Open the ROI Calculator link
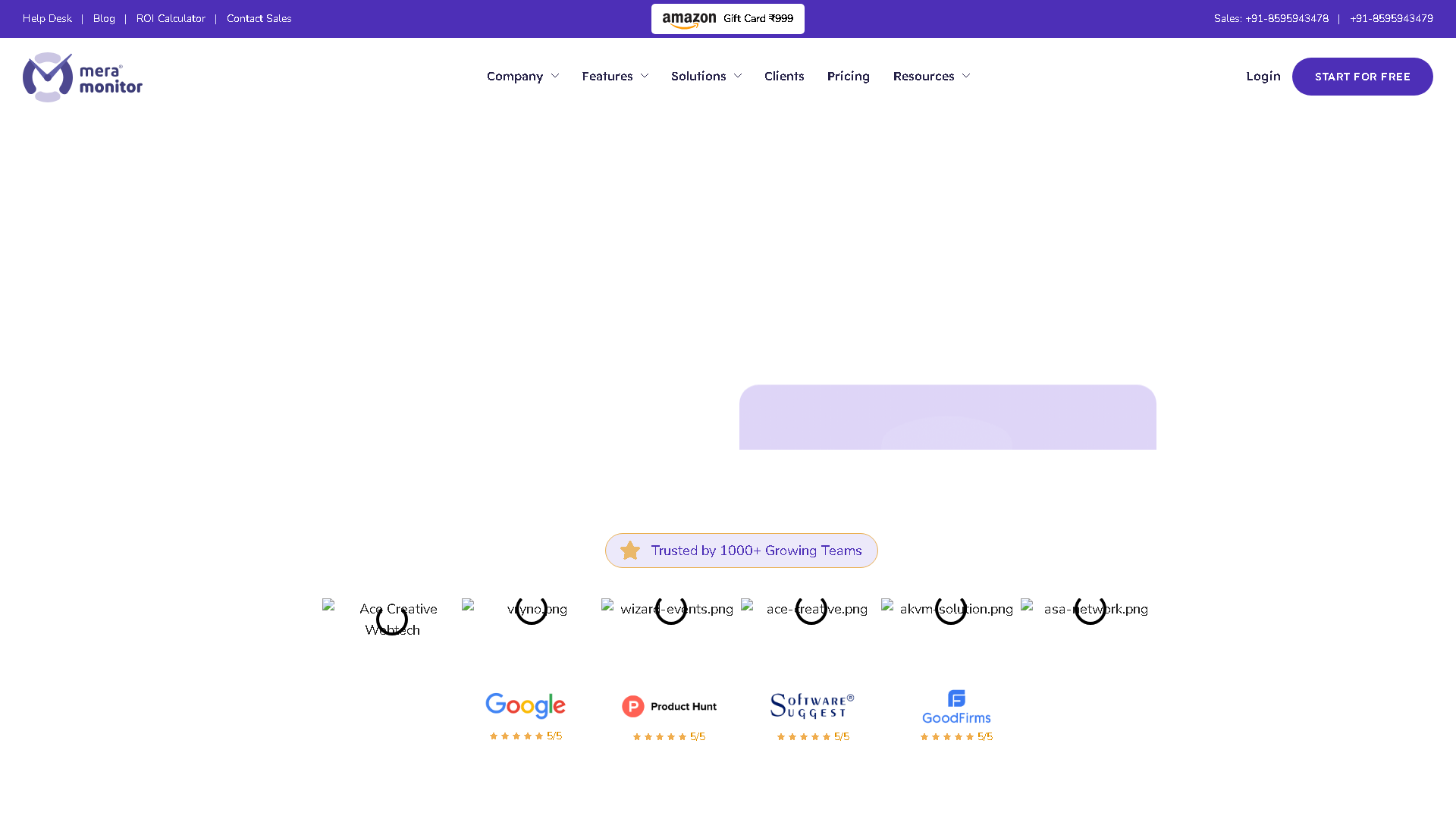Image resolution: width=1456 pixels, height=819 pixels. (x=171, y=18)
